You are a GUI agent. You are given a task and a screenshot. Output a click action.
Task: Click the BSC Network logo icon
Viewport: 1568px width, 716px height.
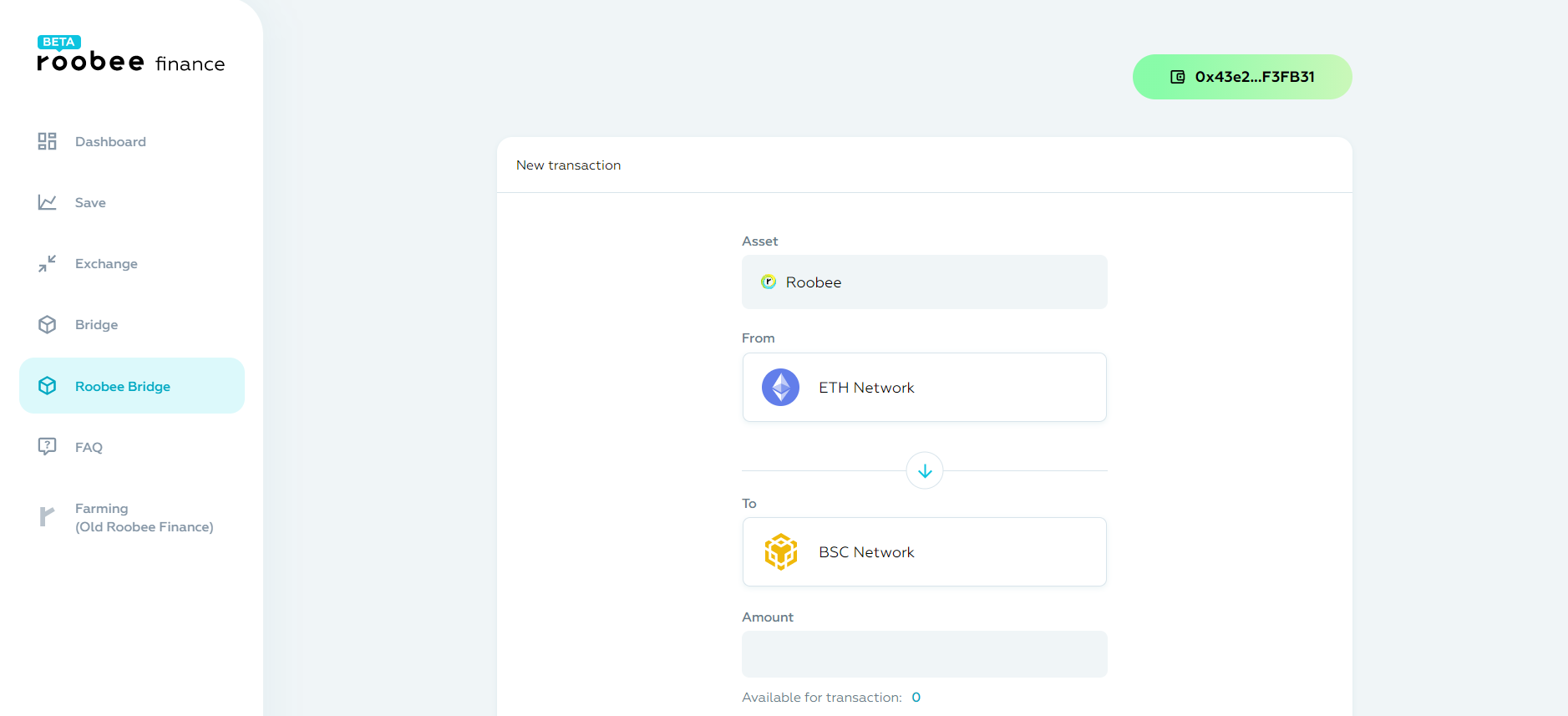(780, 551)
